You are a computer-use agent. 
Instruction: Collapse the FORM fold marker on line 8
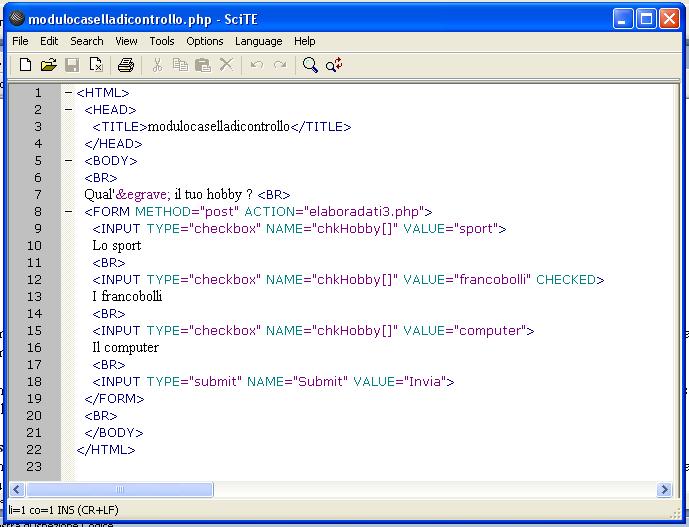click(68, 212)
